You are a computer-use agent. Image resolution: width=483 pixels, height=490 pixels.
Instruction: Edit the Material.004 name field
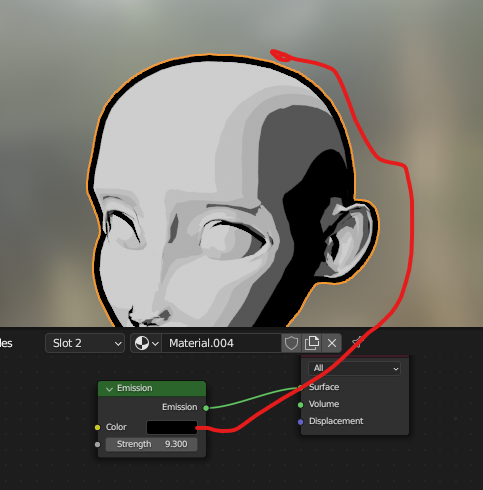[x=221, y=343]
